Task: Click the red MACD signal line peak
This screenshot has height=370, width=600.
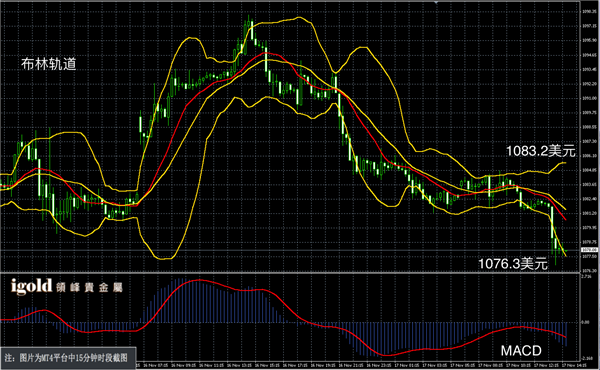Action: point(199,280)
